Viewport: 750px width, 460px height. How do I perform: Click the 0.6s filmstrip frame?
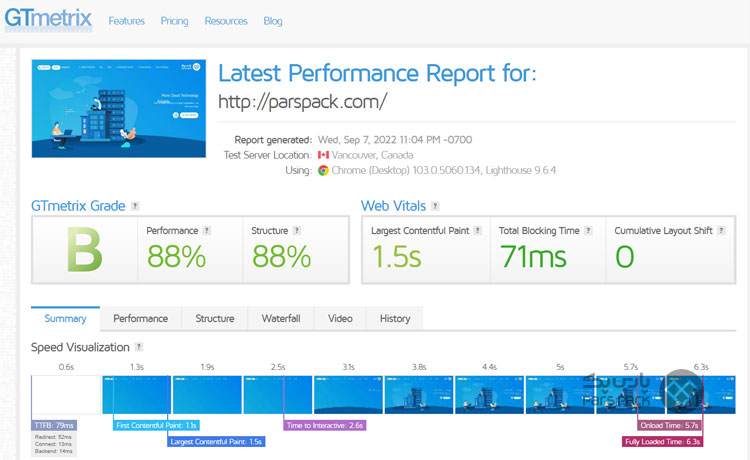(66, 394)
